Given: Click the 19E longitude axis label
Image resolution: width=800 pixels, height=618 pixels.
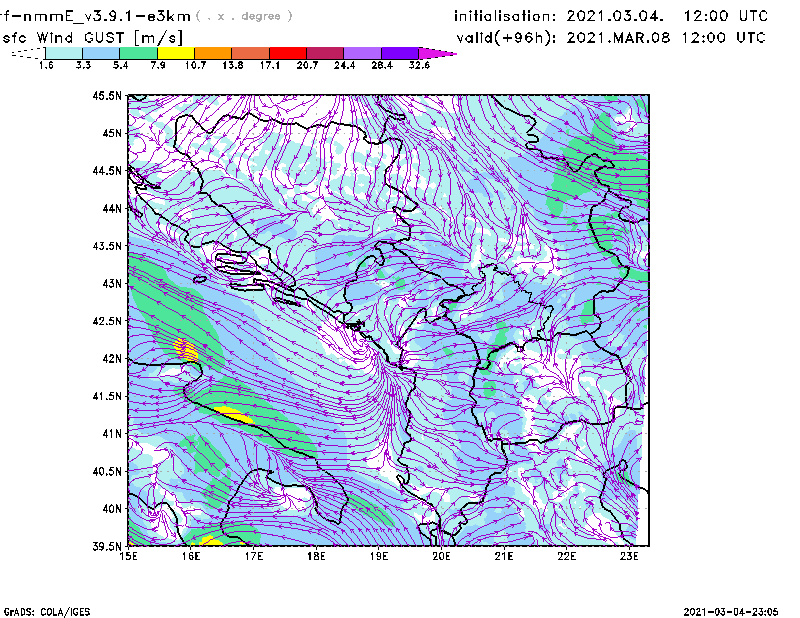Looking at the screenshot, I should click(379, 556).
